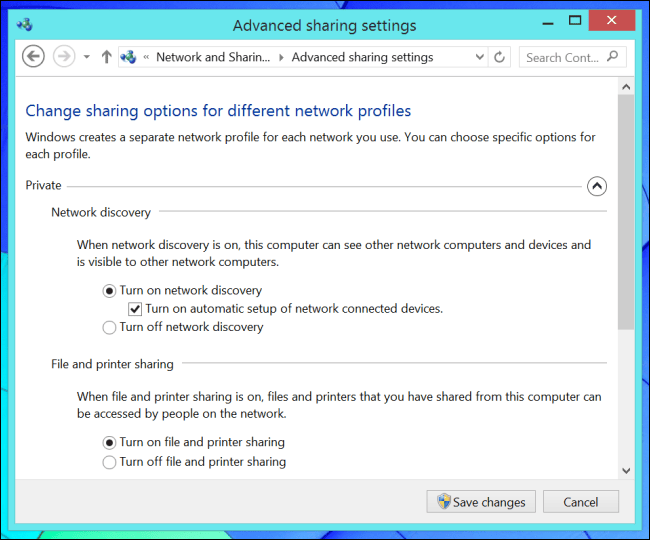Expand the address bar history dropdown
The height and width of the screenshot is (540, 650).
pyautogui.click(x=479, y=57)
